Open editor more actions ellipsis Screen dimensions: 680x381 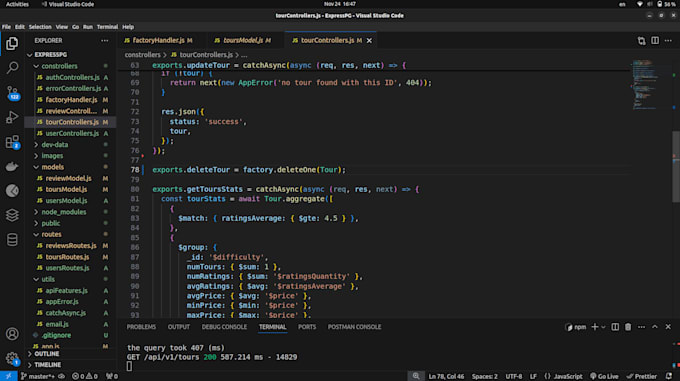(668, 41)
